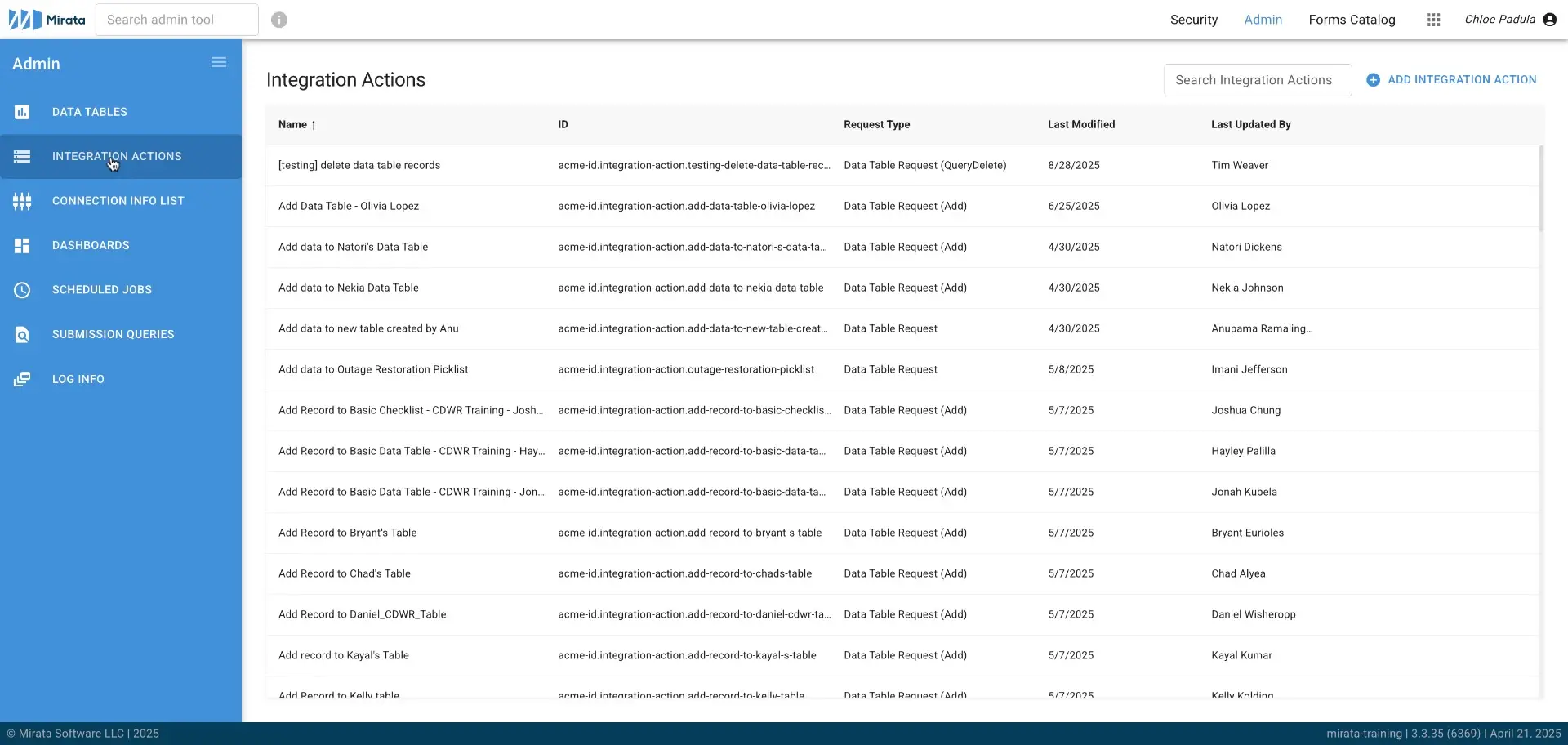
Task: Open the Forms Catalog tab
Action: [x=1352, y=20]
